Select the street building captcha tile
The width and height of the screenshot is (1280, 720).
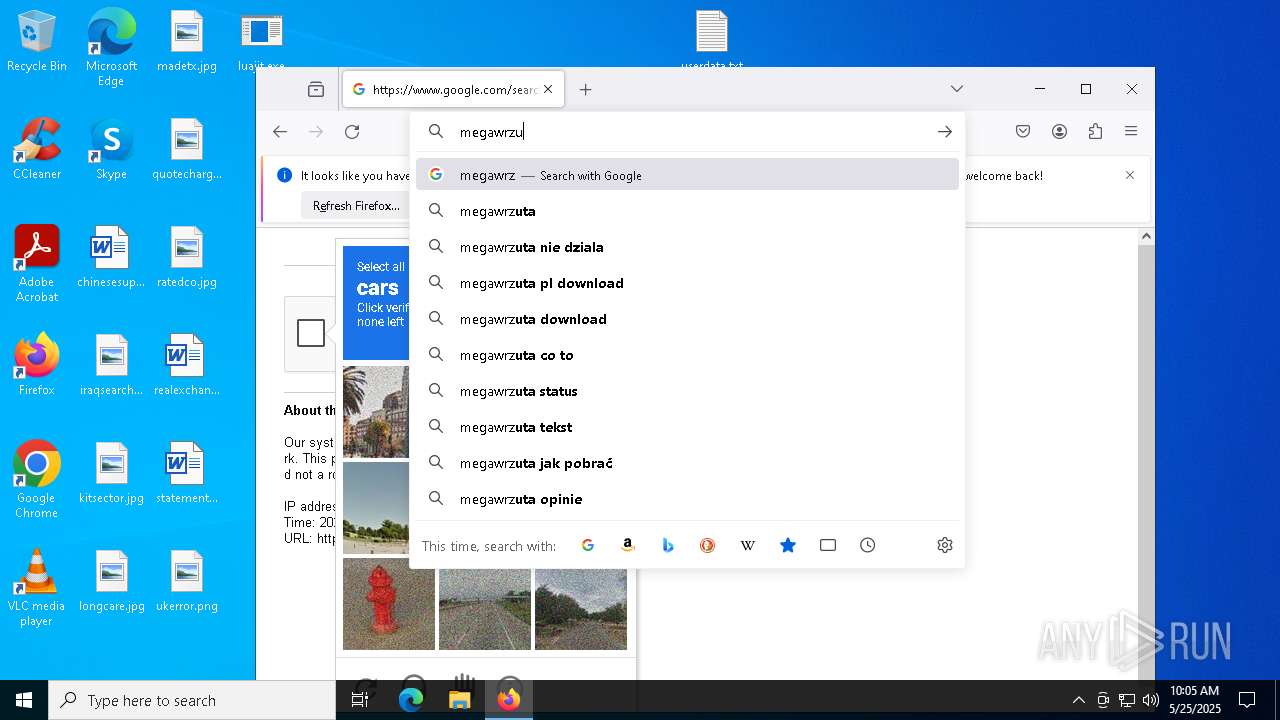376,412
